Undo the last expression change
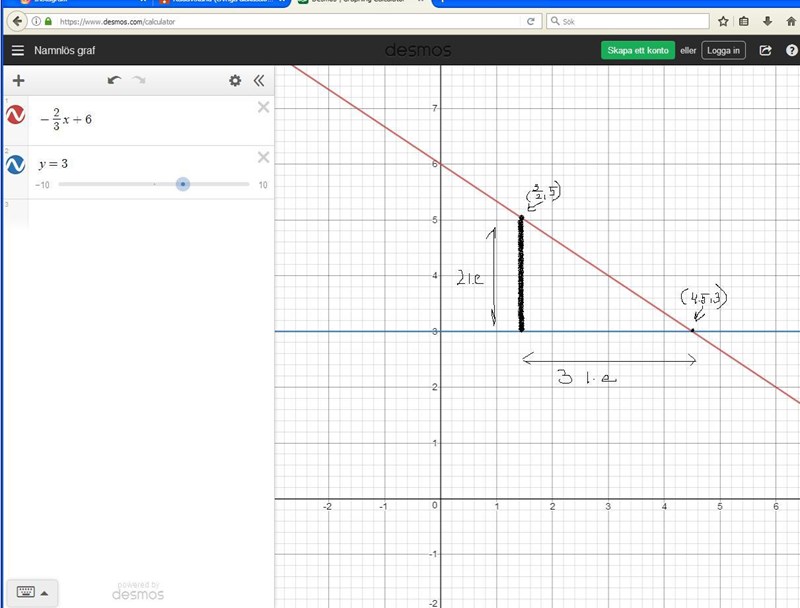800x608 pixels. [114, 81]
